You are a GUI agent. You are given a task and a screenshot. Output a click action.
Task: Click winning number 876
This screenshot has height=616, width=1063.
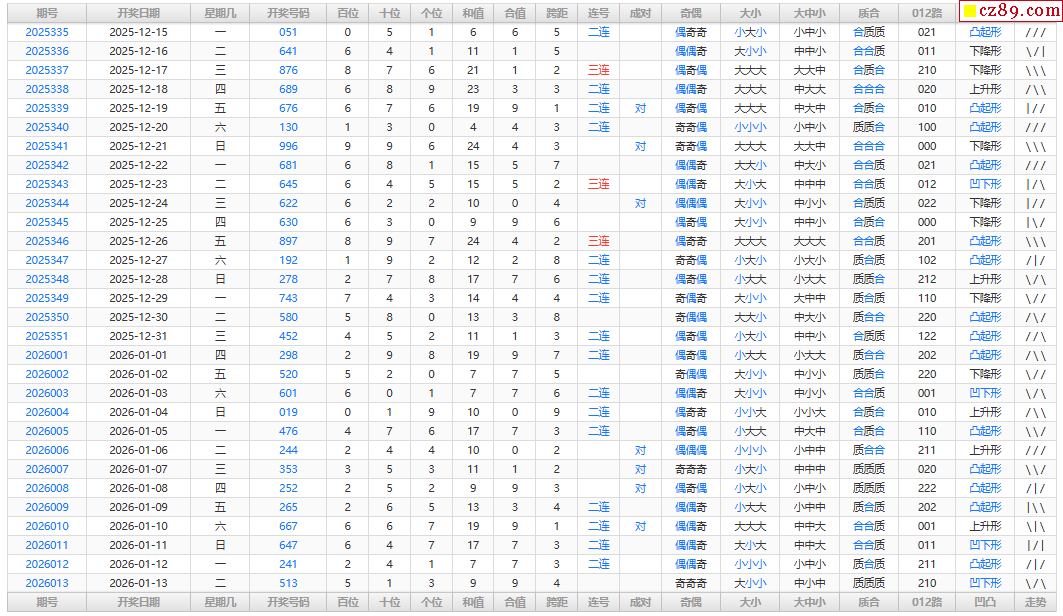click(x=288, y=70)
